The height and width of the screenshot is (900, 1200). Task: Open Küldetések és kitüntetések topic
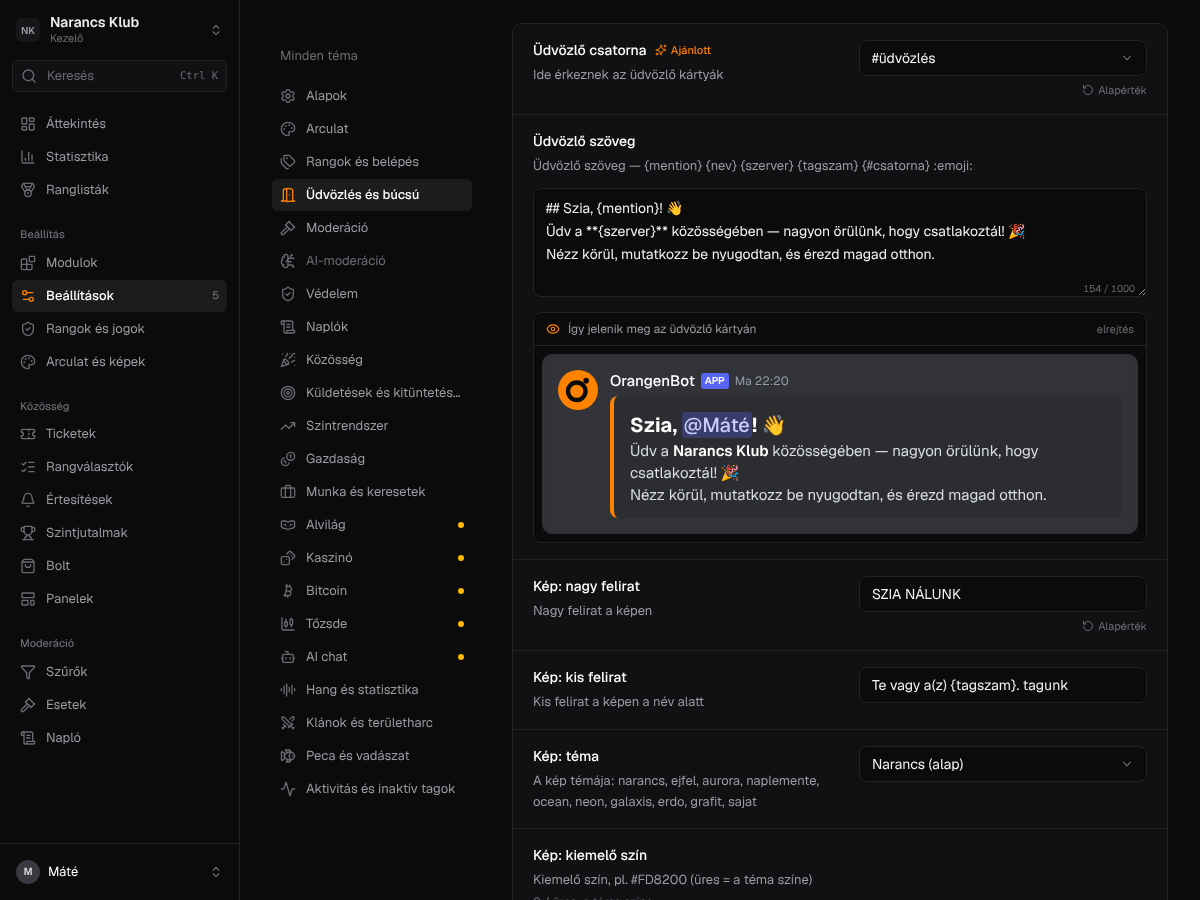coord(372,393)
